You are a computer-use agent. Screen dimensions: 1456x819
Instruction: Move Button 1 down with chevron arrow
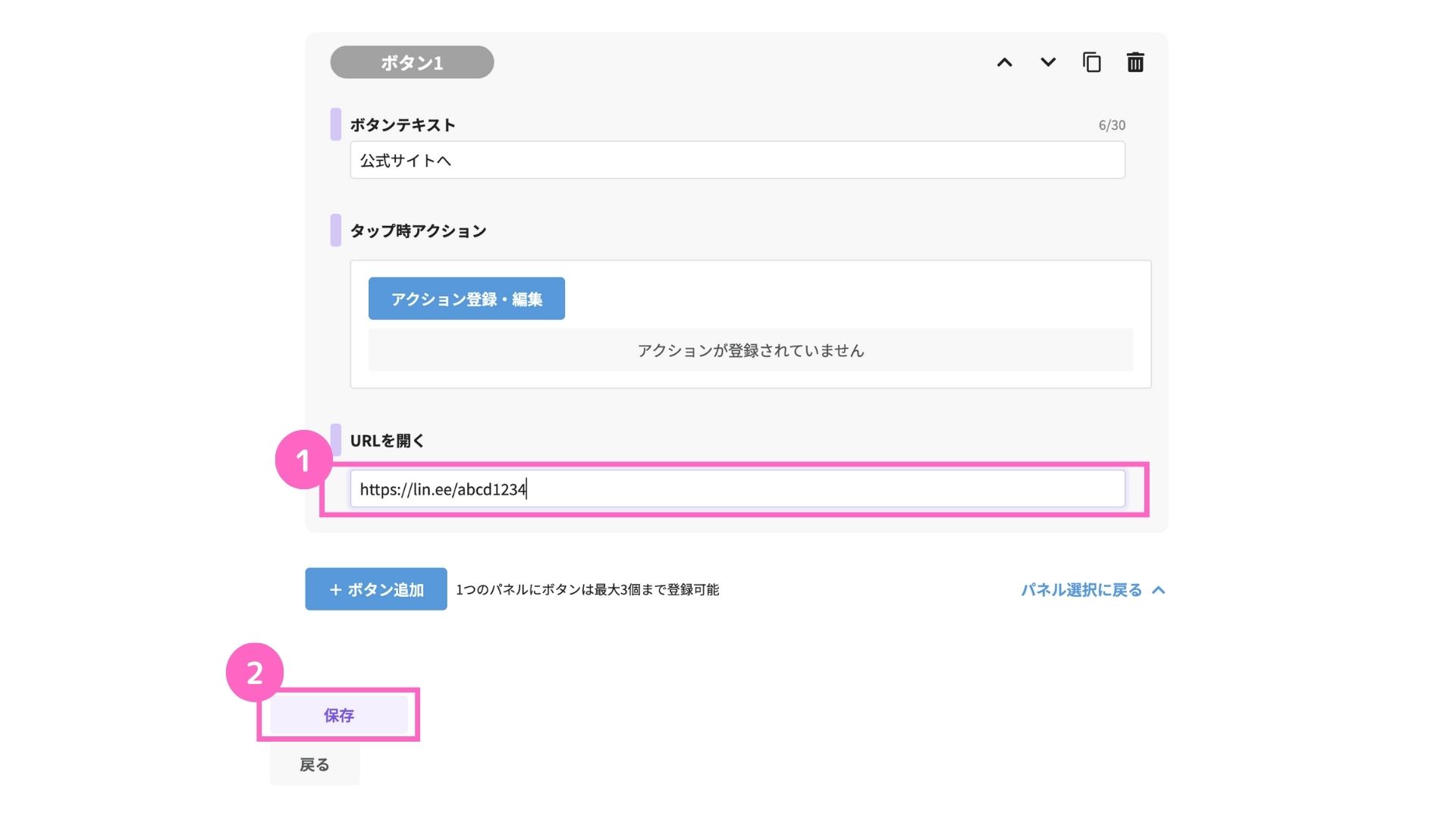coord(1048,62)
